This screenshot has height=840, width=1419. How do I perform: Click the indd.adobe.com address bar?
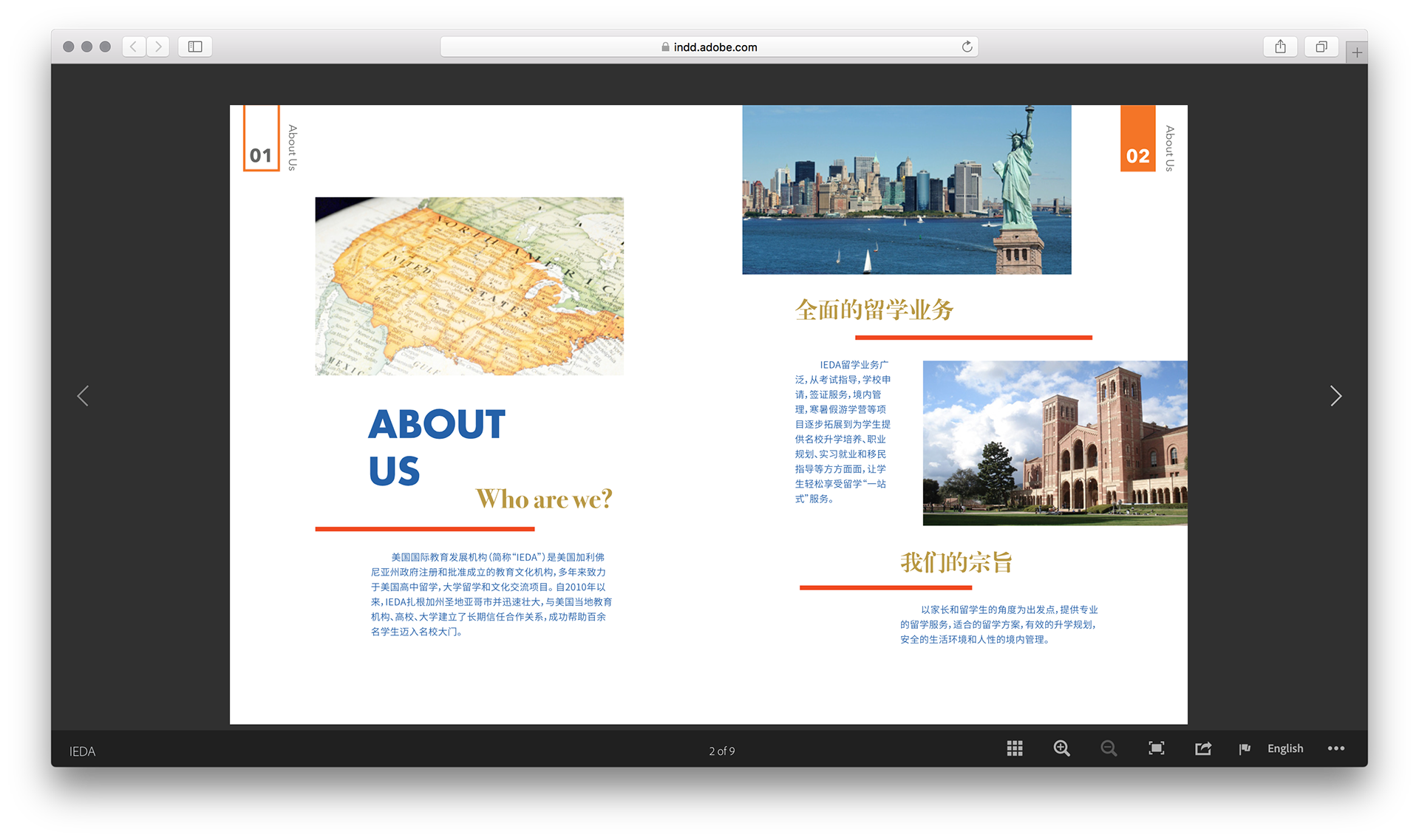pos(709,47)
